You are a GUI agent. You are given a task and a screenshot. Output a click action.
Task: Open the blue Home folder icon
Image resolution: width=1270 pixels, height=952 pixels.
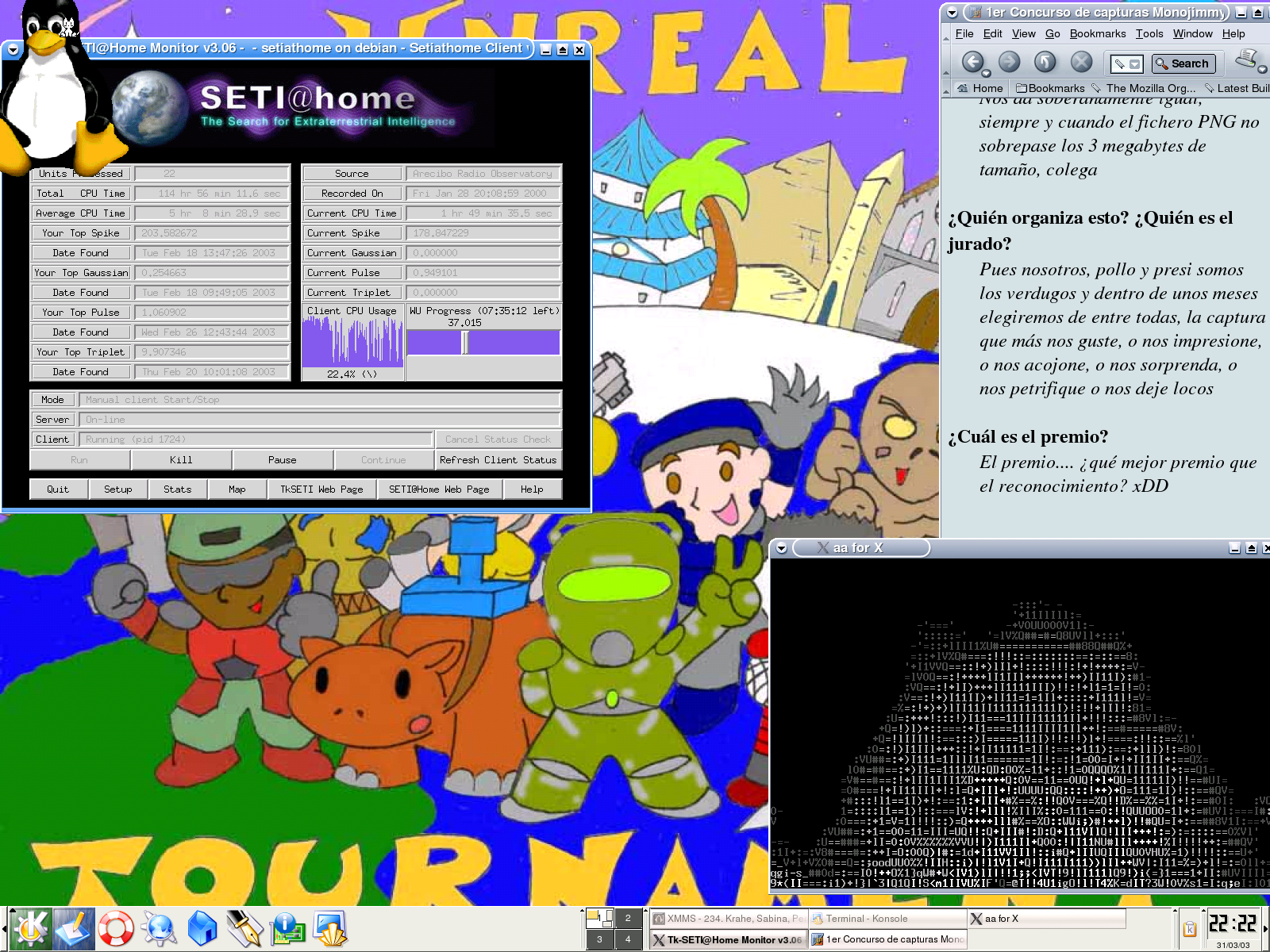point(202,928)
